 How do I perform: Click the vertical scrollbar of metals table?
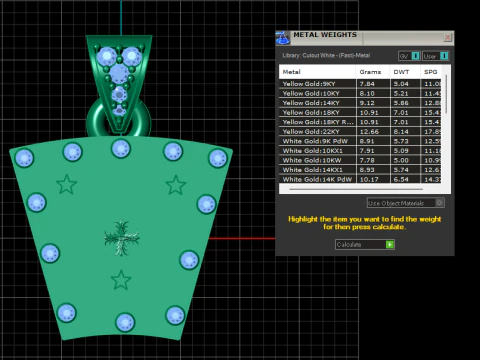(446, 95)
